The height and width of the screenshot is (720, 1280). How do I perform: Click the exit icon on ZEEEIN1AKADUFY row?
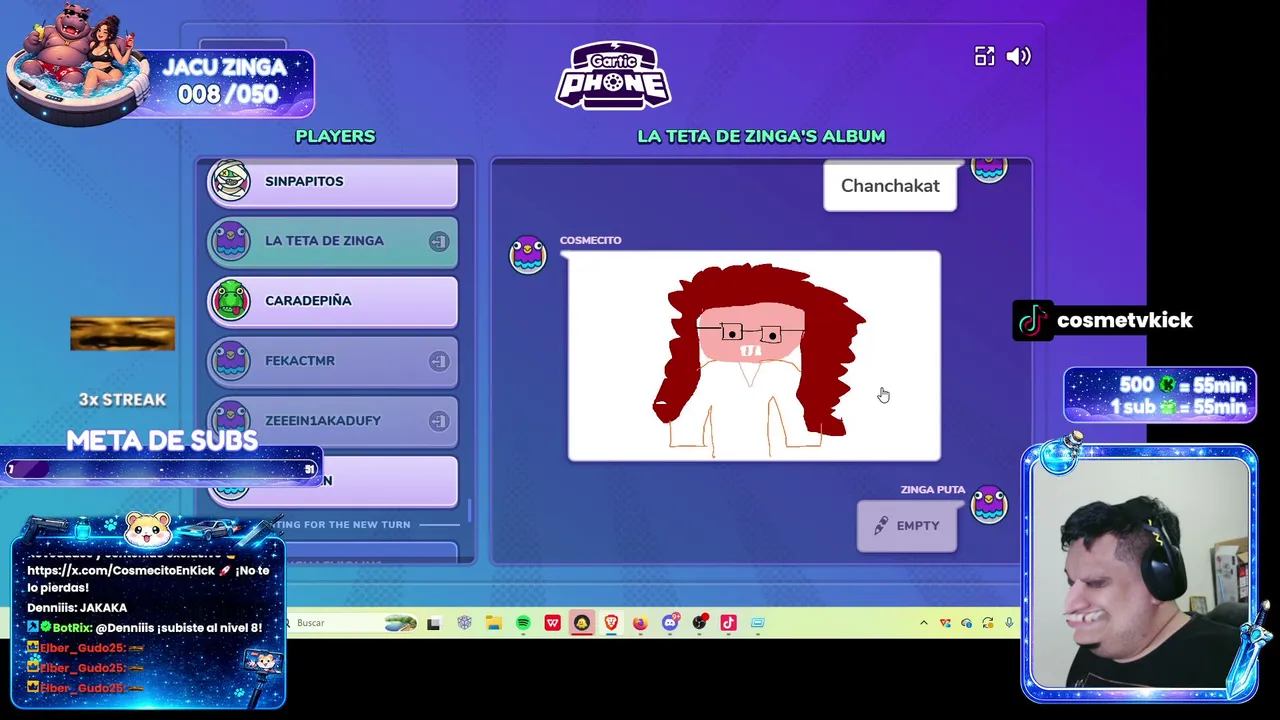pos(439,421)
